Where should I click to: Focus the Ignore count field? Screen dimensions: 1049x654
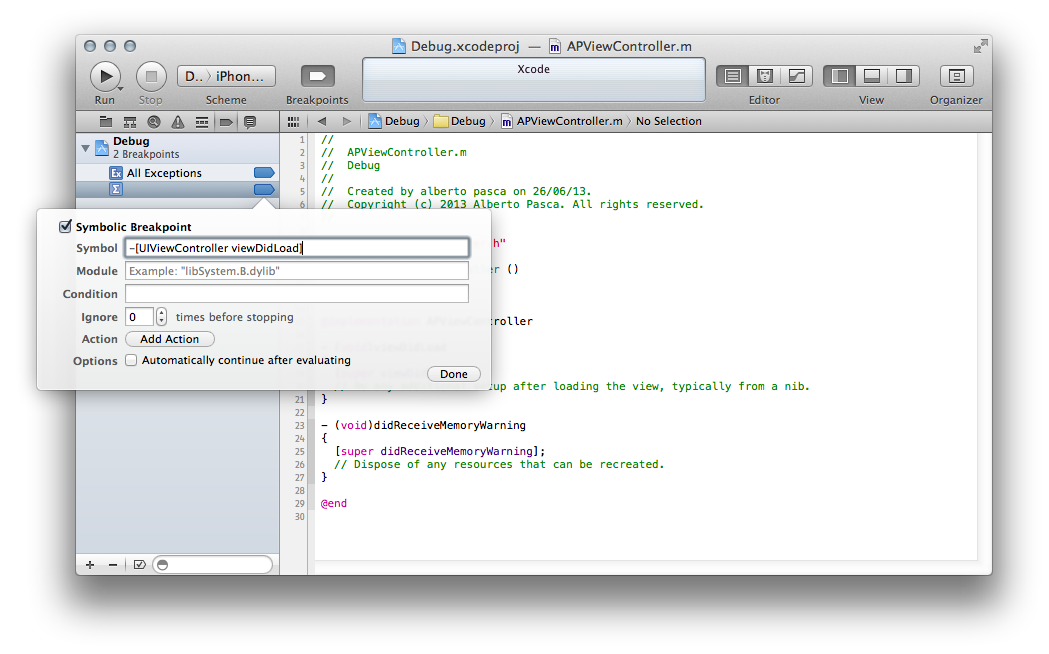(139, 317)
